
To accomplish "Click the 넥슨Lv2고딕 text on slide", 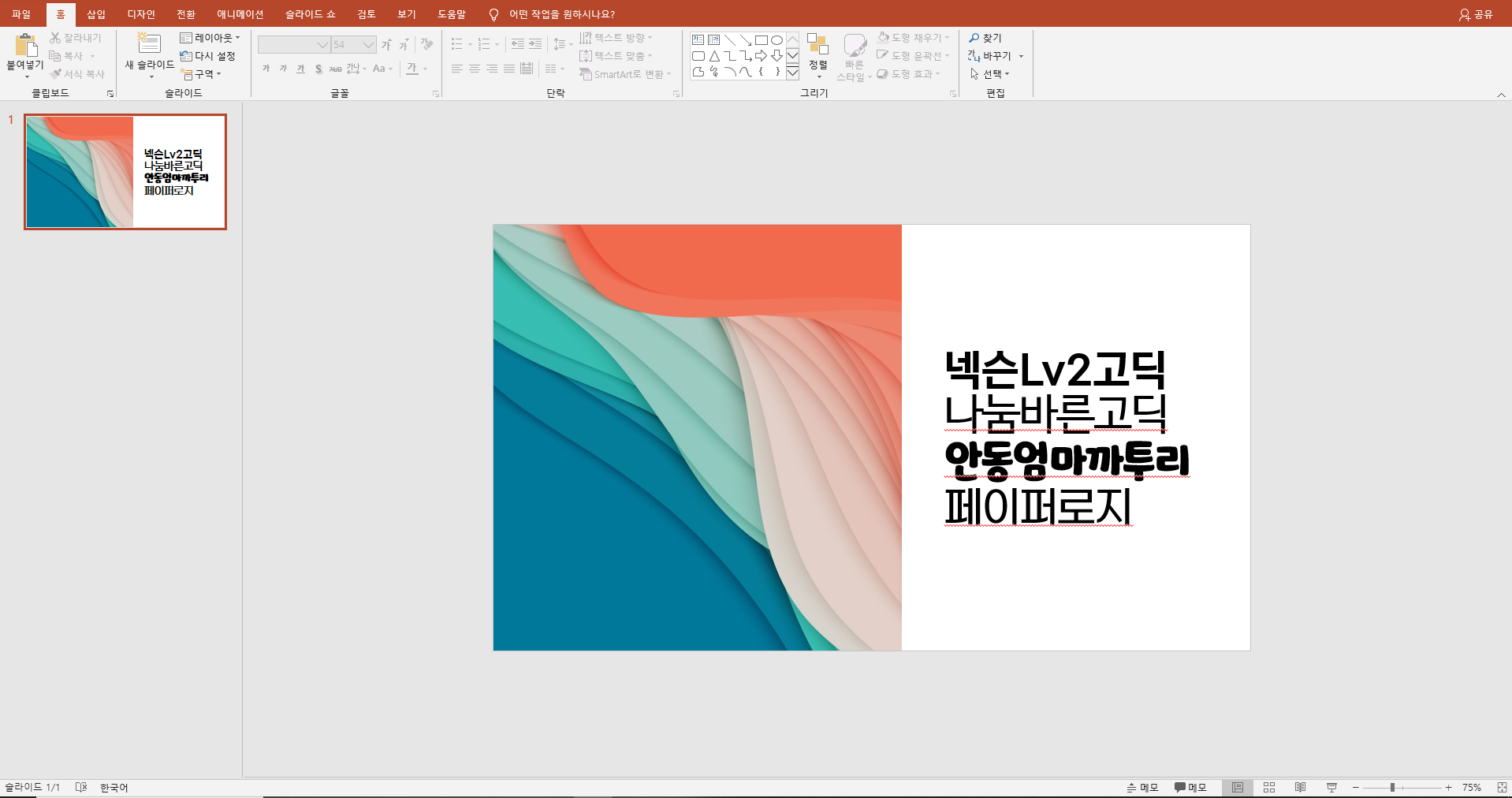I will (1055, 370).
